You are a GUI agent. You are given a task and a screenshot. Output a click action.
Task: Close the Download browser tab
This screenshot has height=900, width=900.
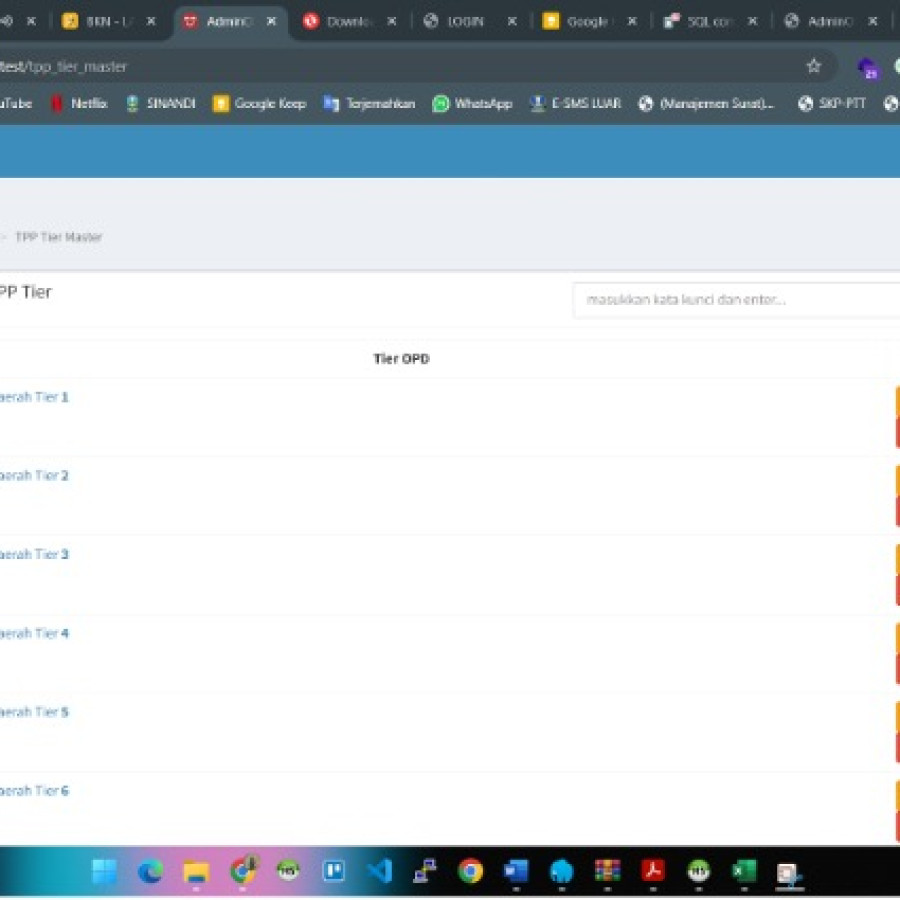[x=391, y=21]
